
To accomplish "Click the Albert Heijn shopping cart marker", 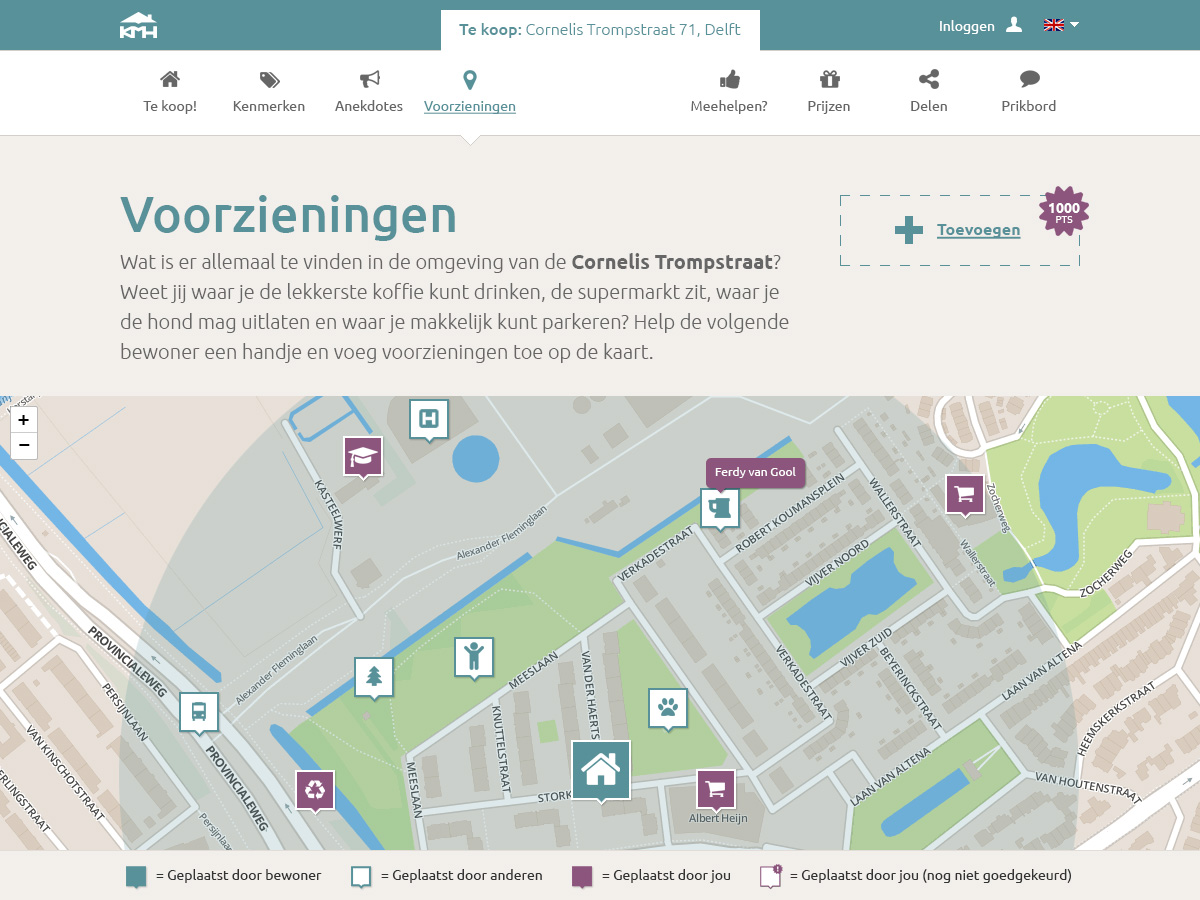I will pyautogui.click(x=716, y=790).
